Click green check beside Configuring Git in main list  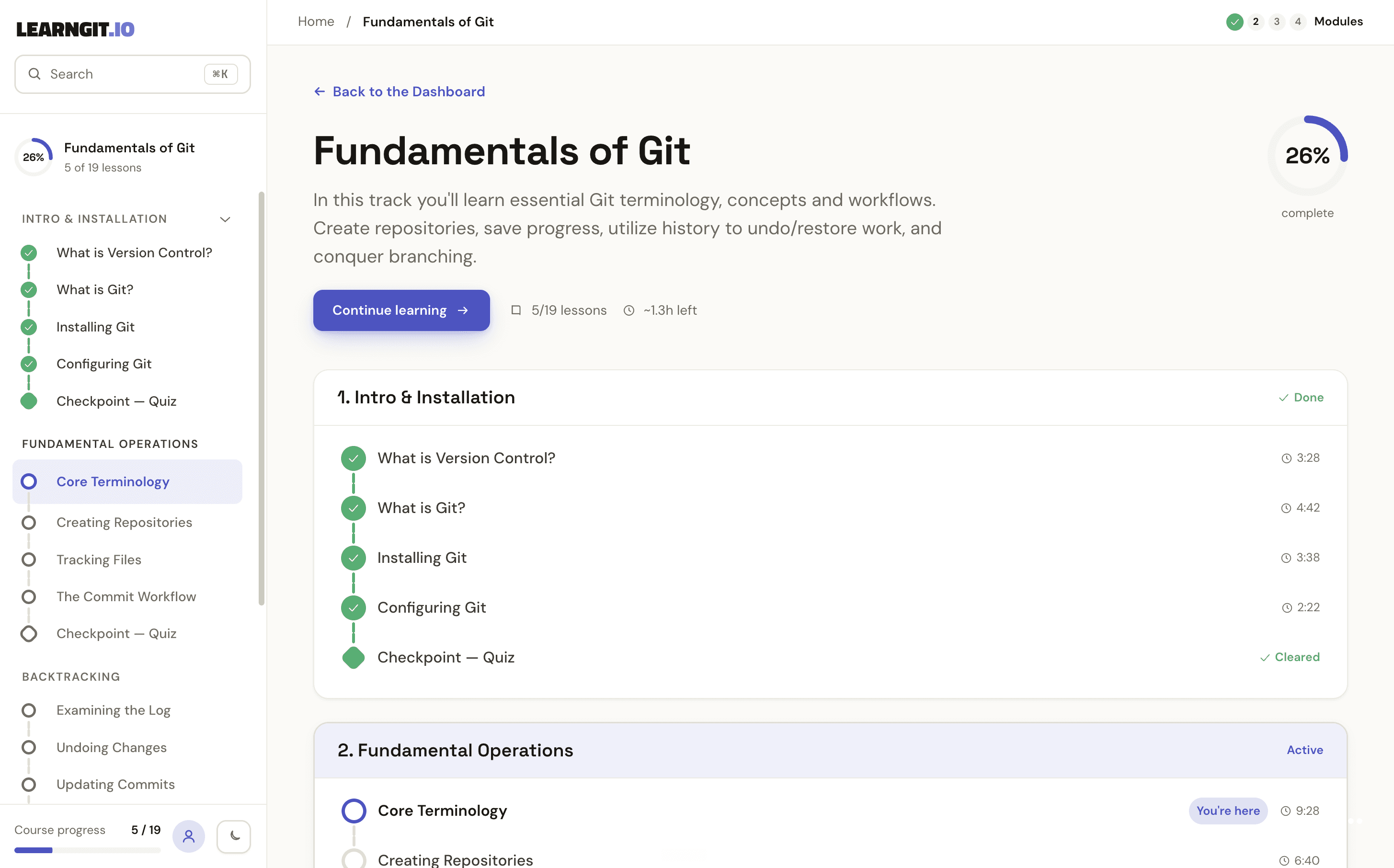(354, 608)
